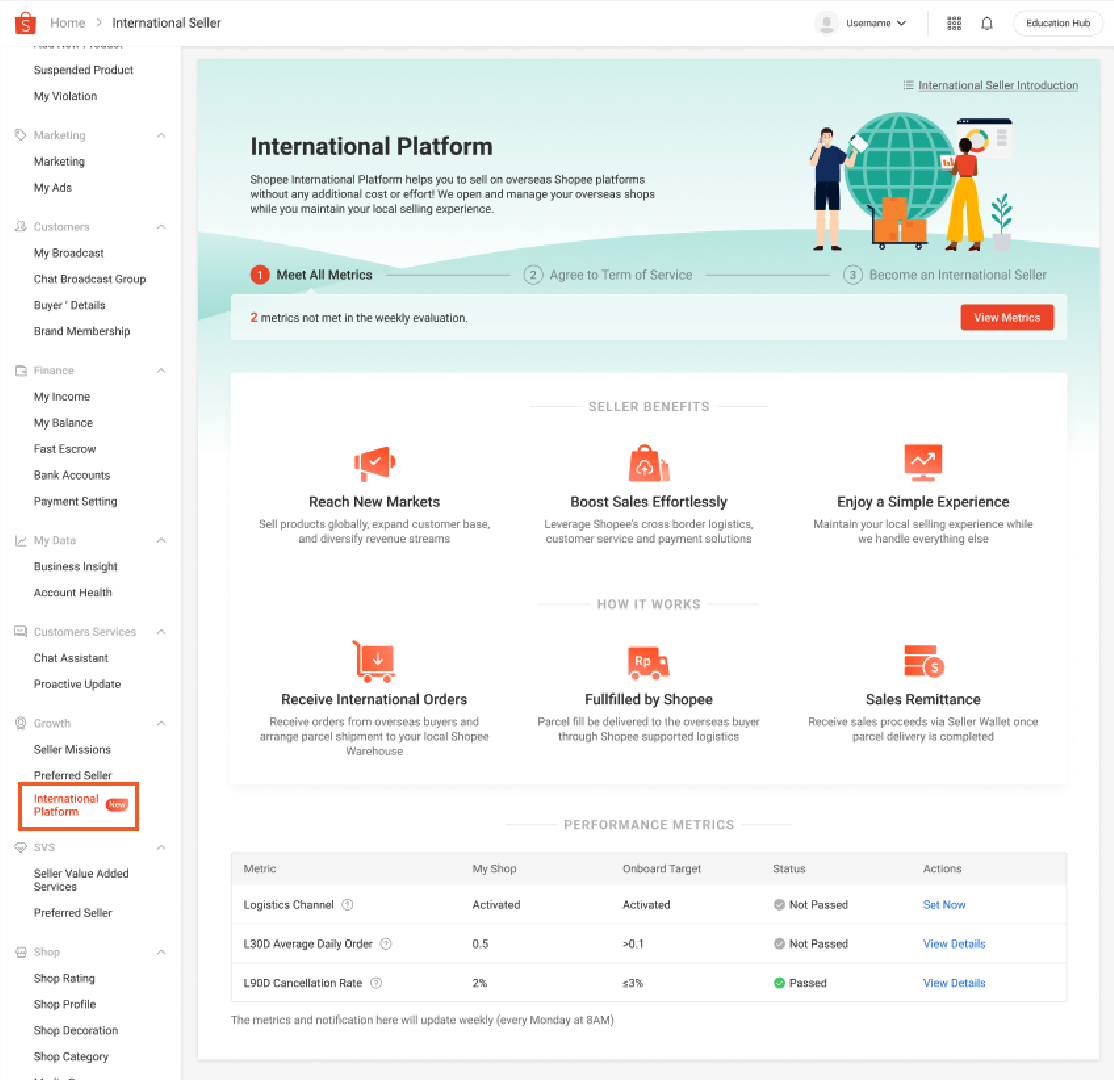Image resolution: width=1114 pixels, height=1080 pixels.
Task: Open My Income in the sidebar
Action: pos(62,397)
